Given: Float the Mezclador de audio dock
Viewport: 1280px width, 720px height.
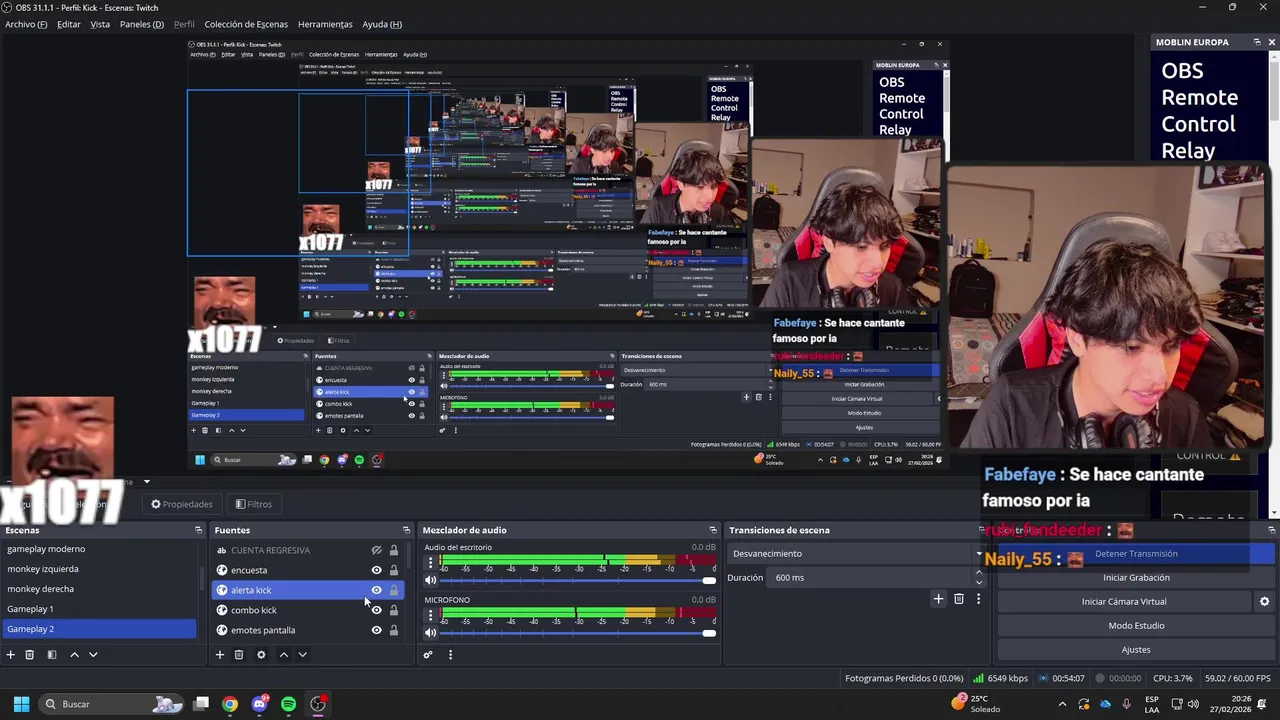Looking at the screenshot, I should coord(713,530).
